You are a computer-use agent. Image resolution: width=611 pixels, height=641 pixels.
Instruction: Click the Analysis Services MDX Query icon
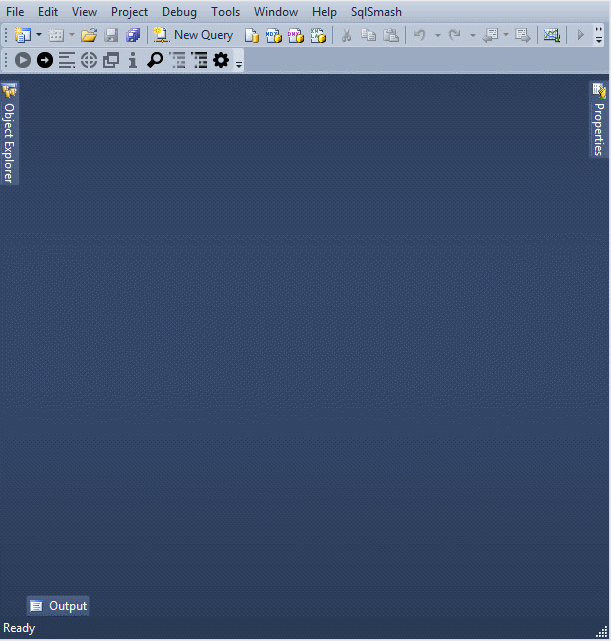pyautogui.click(x=274, y=36)
